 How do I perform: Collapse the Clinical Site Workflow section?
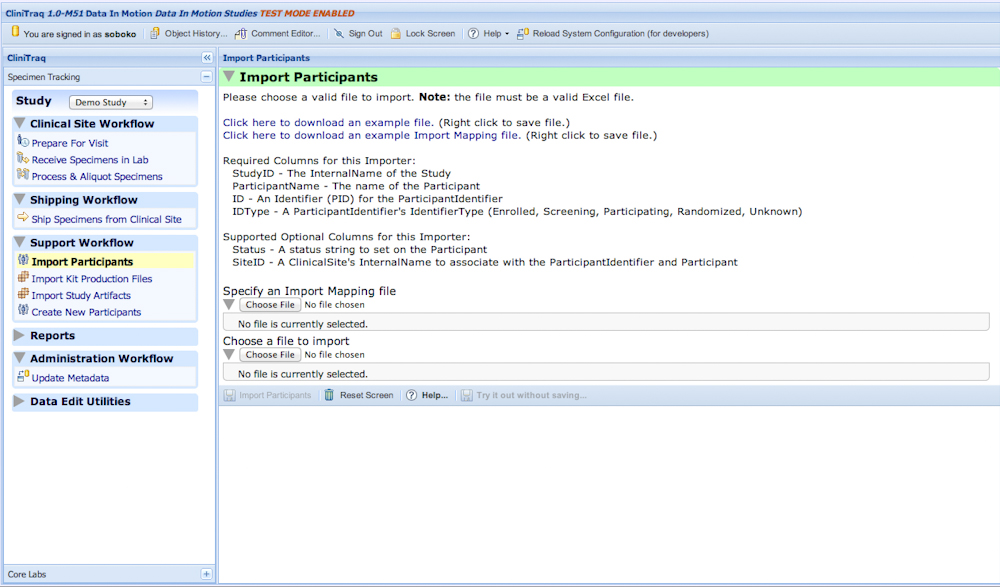tap(20, 124)
